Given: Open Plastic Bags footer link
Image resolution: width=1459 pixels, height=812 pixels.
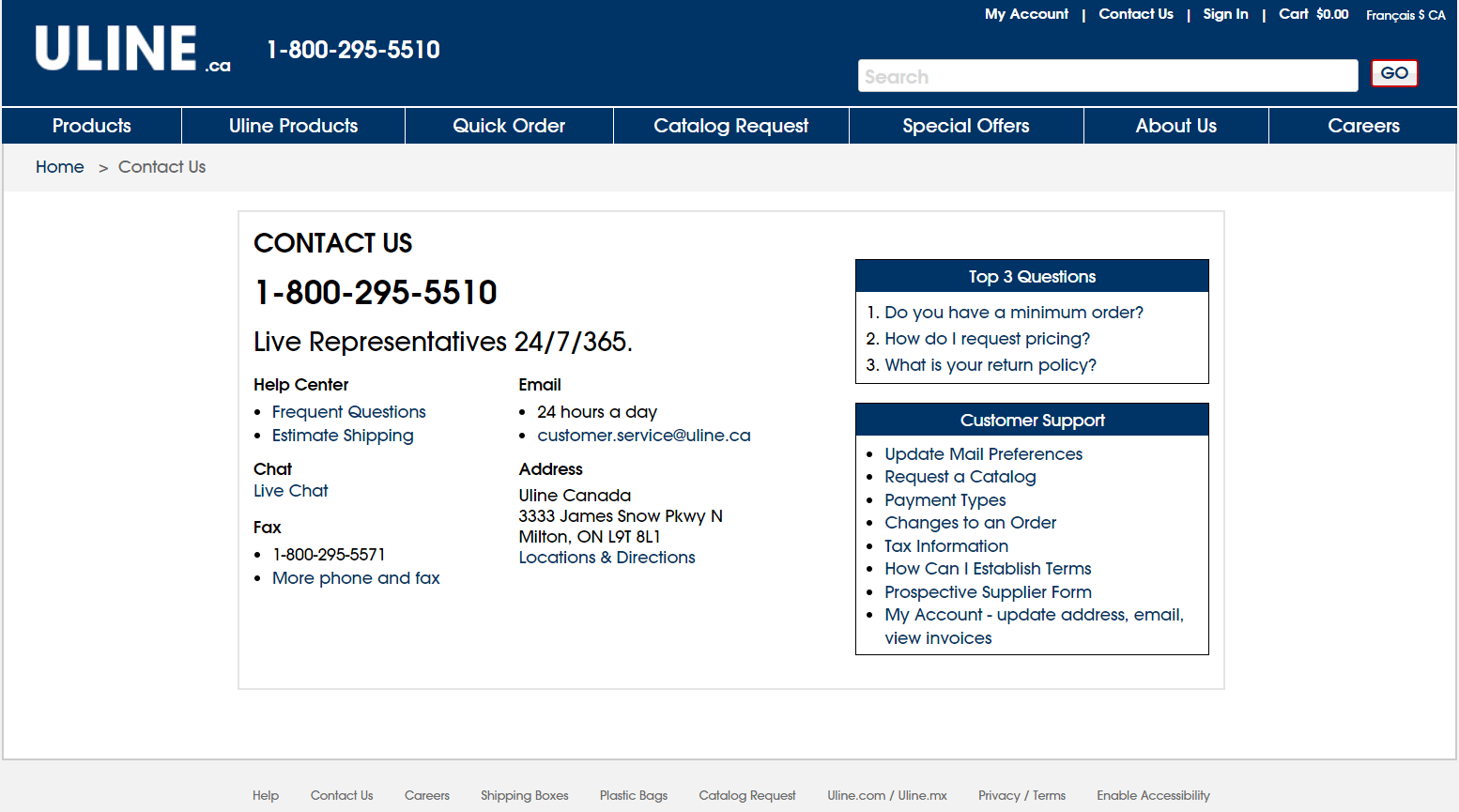Looking at the screenshot, I should pyautogui.click(x=634, y=795).
